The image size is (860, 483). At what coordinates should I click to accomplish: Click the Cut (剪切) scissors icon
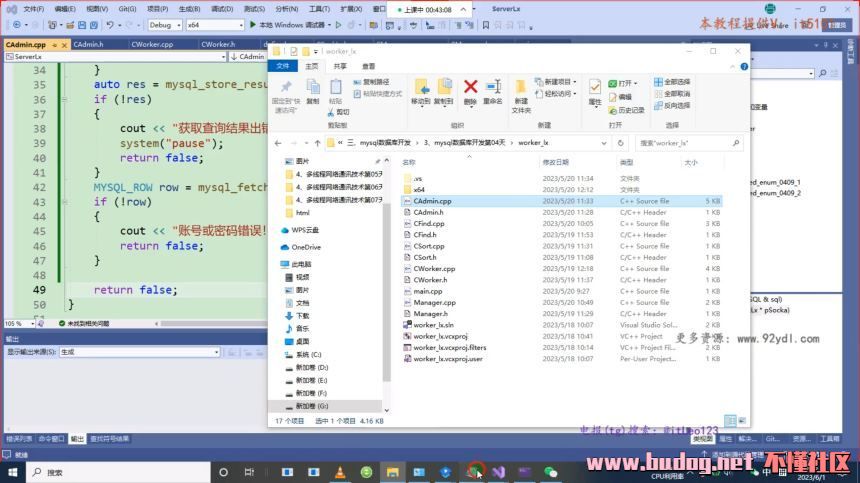tap(331, 112)
